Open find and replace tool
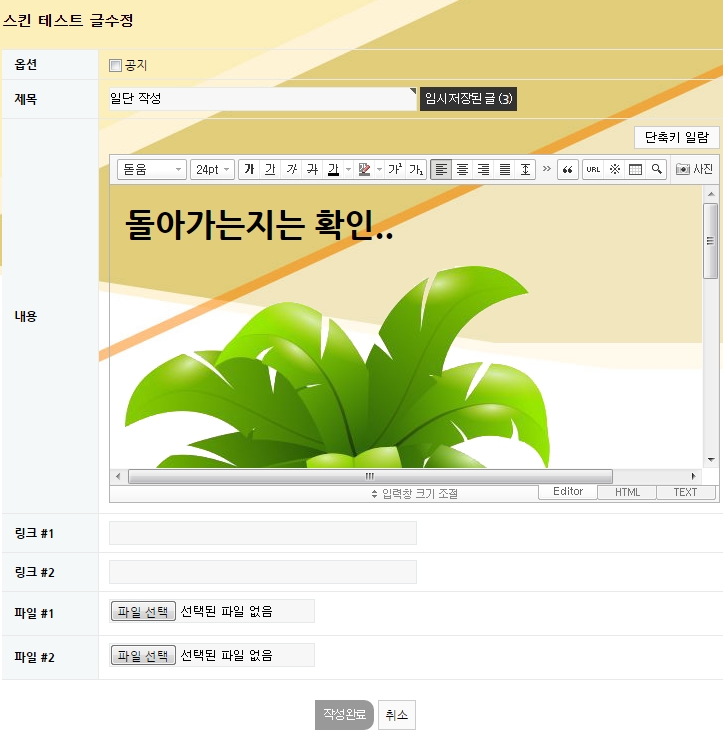This screenshot has width=723, height=736. (x=656, y=170)
